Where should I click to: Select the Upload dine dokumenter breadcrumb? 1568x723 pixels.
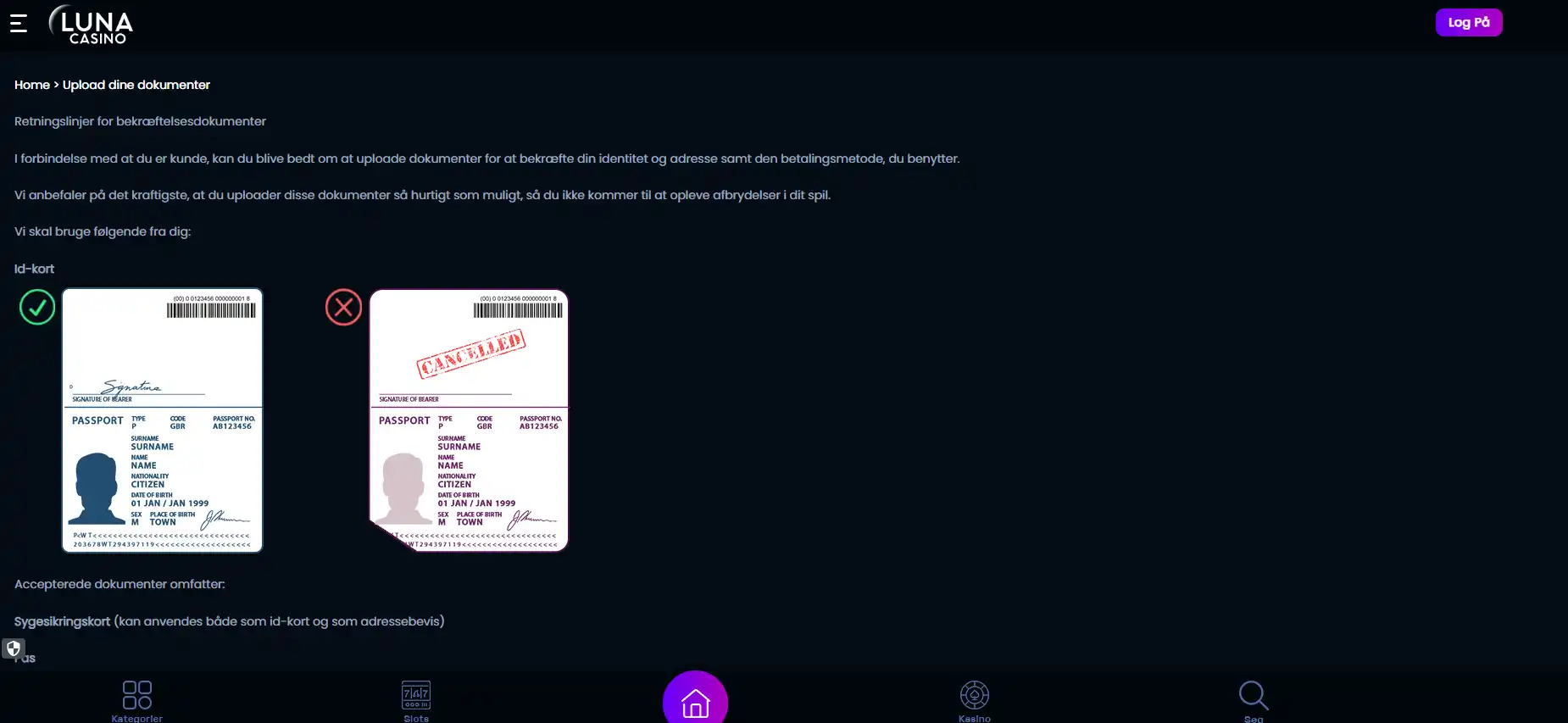[x=136, y=85]
